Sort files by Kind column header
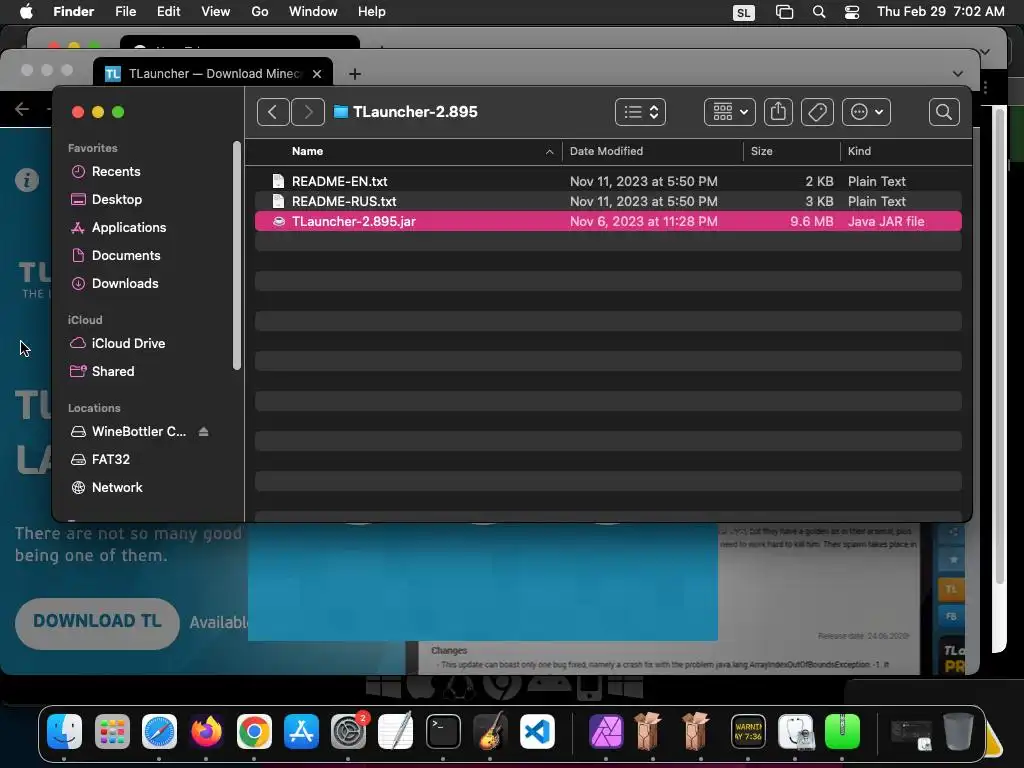This screenshot has height=768, width=1024. (859, 151)
